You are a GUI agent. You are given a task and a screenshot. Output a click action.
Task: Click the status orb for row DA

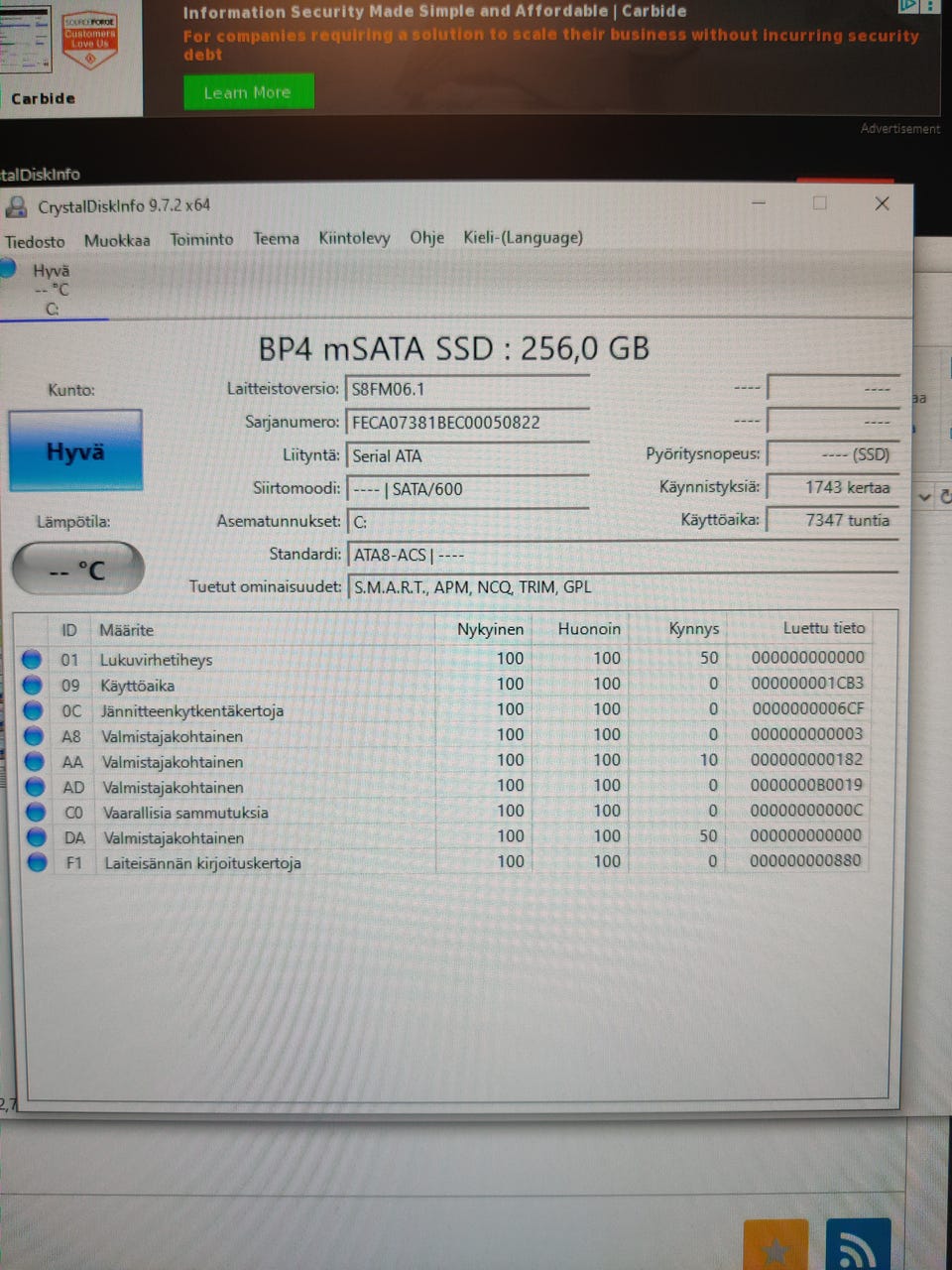click(37, 837)
